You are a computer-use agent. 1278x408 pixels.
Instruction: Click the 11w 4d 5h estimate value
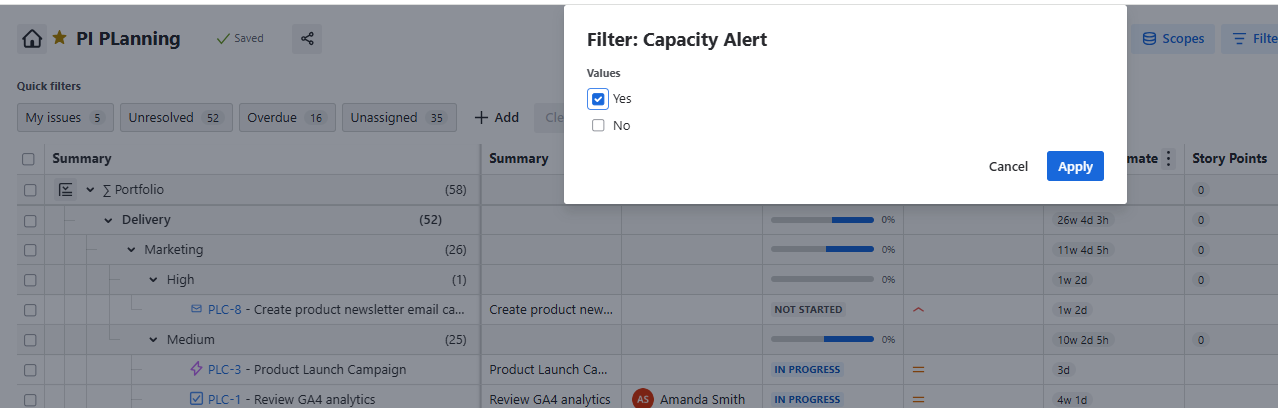[x=1084, y=249]
